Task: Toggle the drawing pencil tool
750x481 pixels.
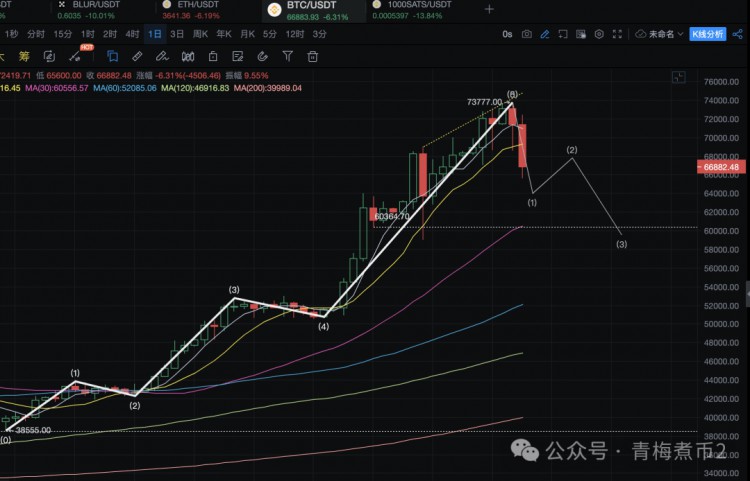Action: click(545, 34)
